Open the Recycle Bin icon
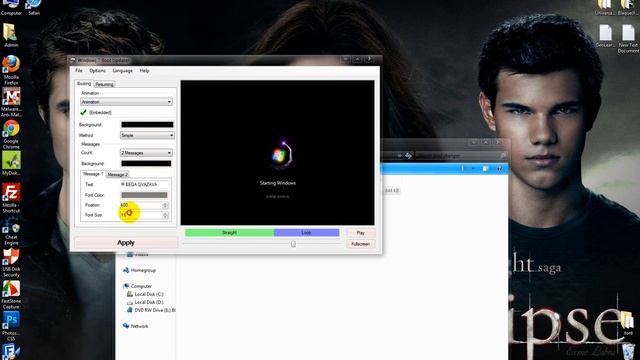The height and width of the screenshot is (360, 640). [629, 351]
